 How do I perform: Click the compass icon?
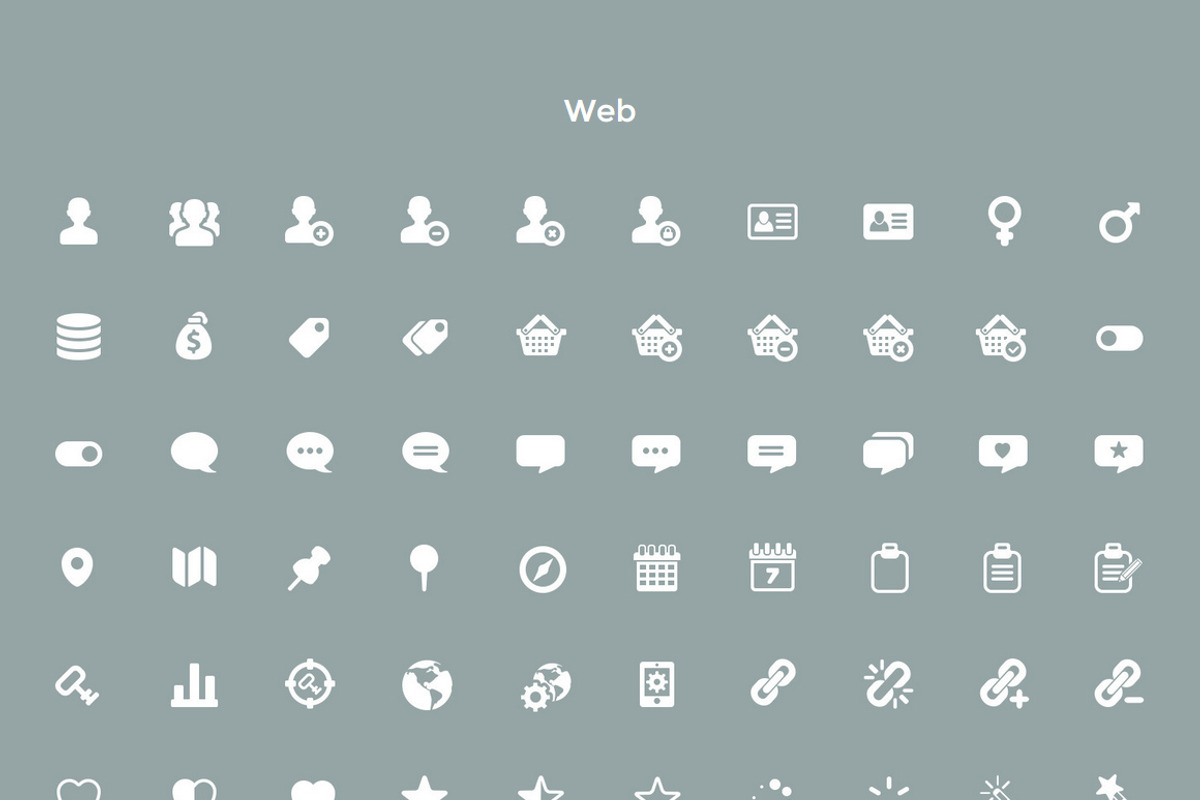click(x=543, y=570)
